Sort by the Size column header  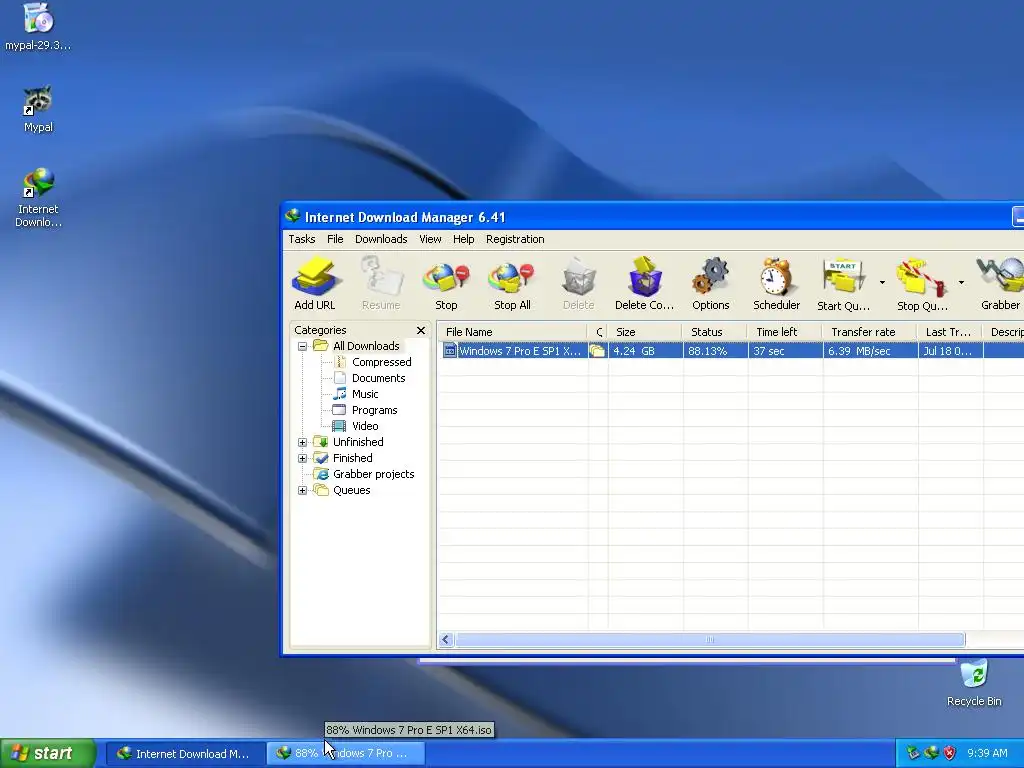click(645, 332)
